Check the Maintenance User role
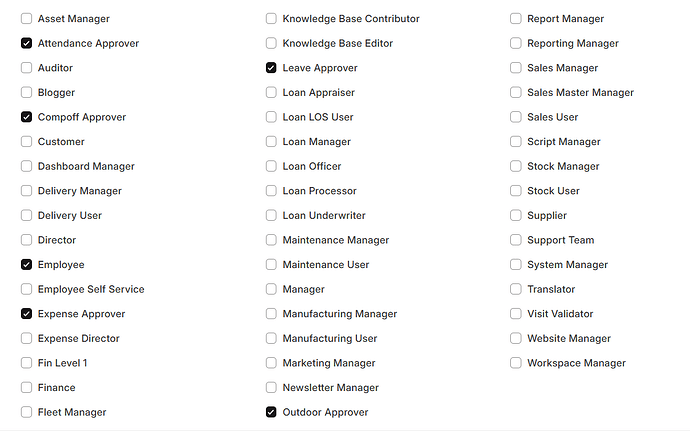Screen dimensions: 690x431 [x=271, y=265]
